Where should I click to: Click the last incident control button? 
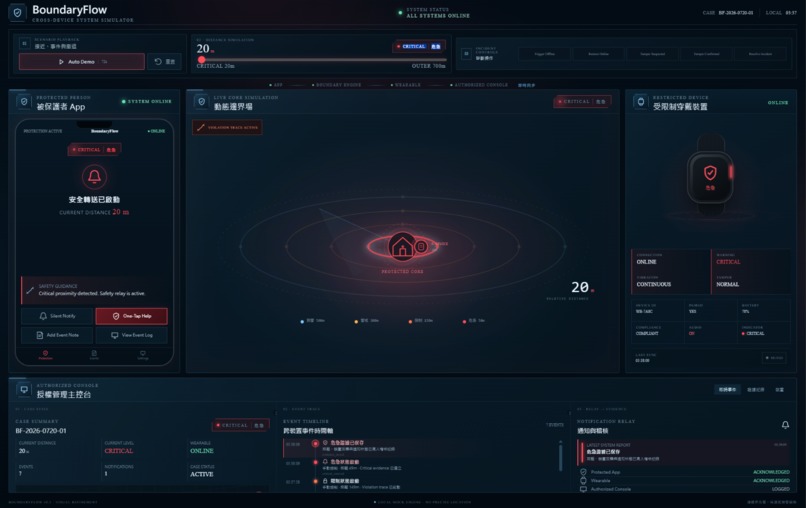click(x=760, y=53)
